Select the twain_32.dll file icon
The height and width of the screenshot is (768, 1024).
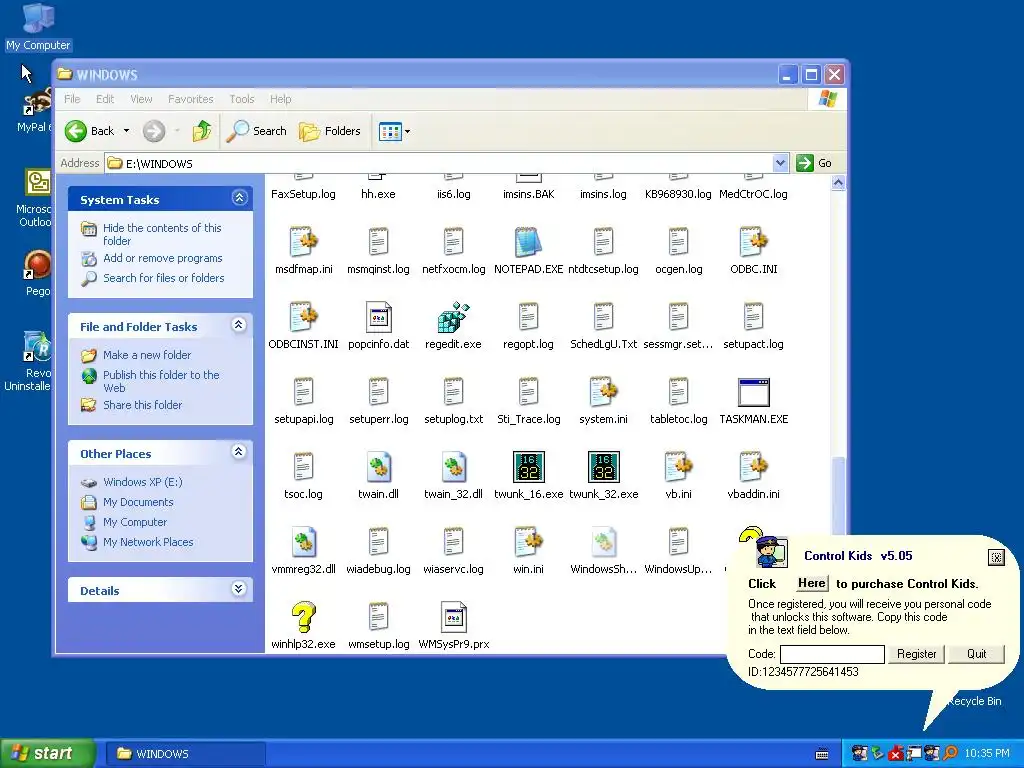(453, 468)
